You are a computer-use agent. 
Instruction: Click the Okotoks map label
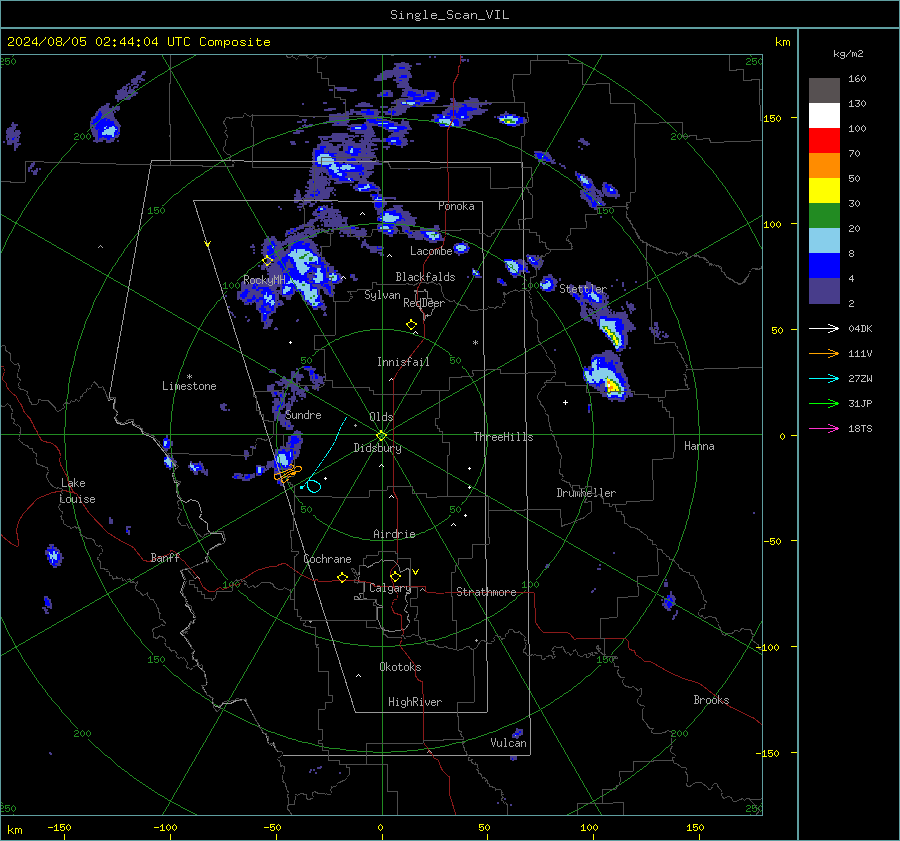click(x=400, y=667)
